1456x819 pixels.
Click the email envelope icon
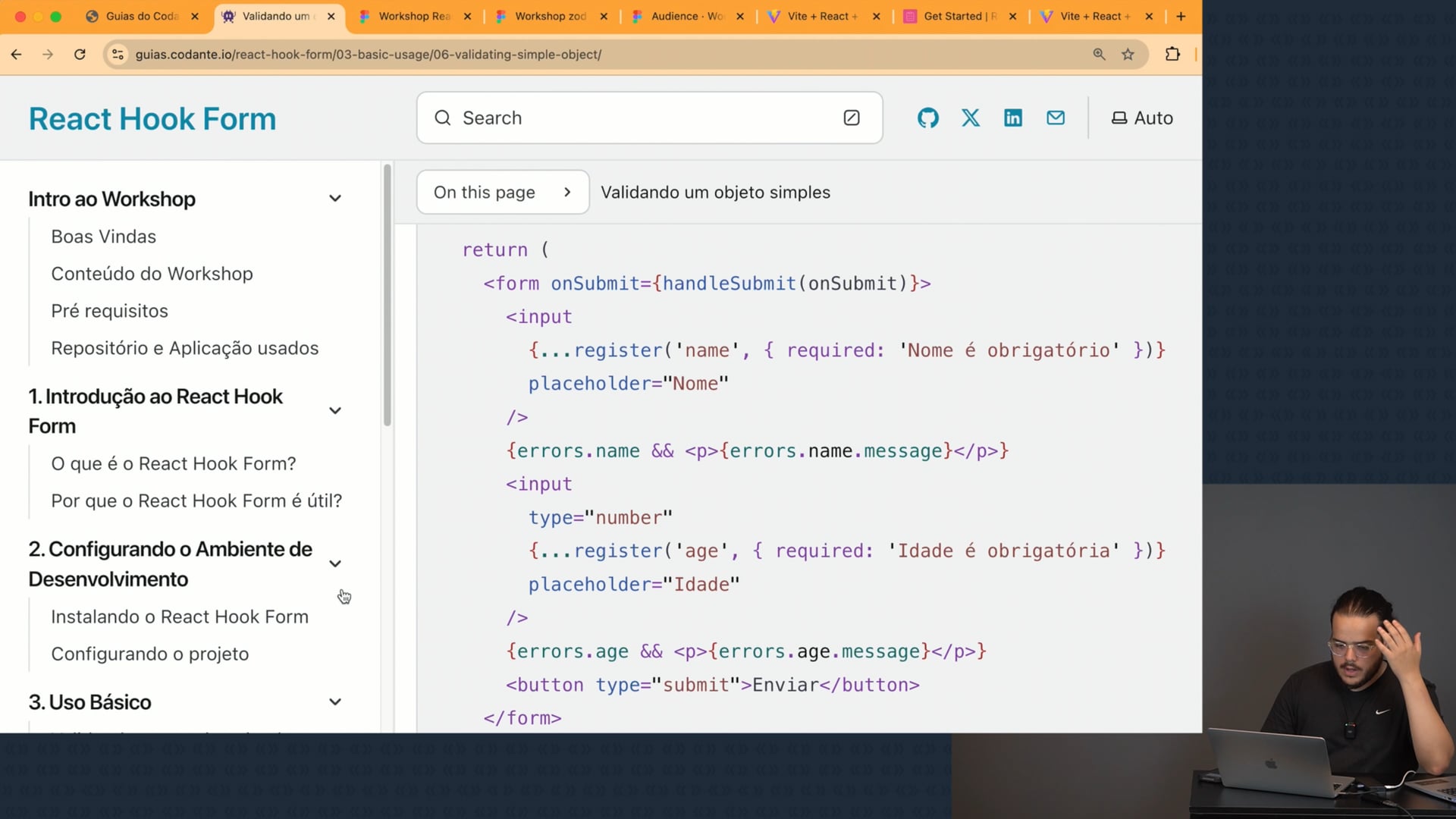[1056, 118]
